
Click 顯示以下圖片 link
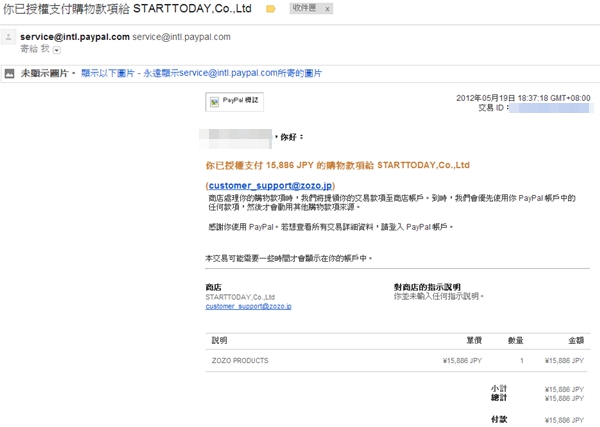point(108,73)
